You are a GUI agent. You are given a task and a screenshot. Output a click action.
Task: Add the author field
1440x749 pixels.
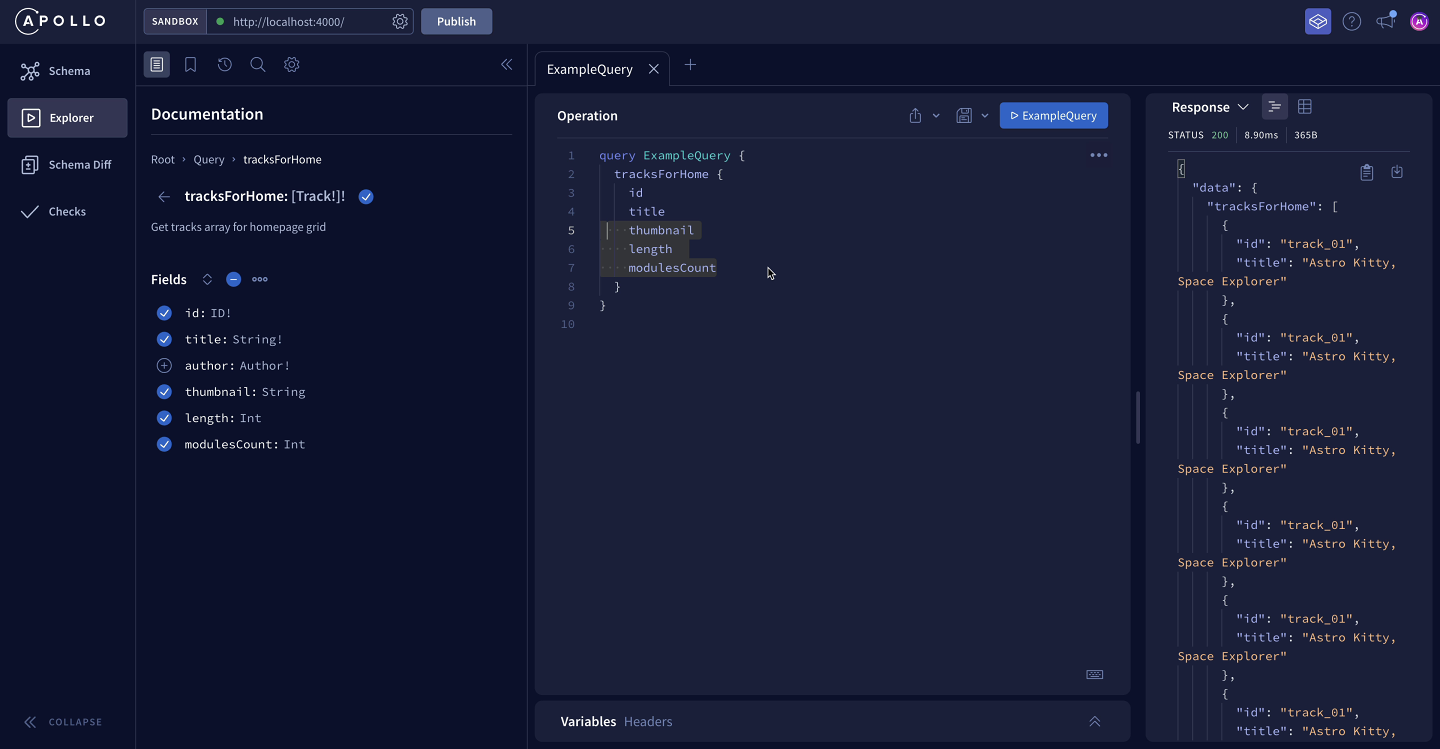click(165, 366)
